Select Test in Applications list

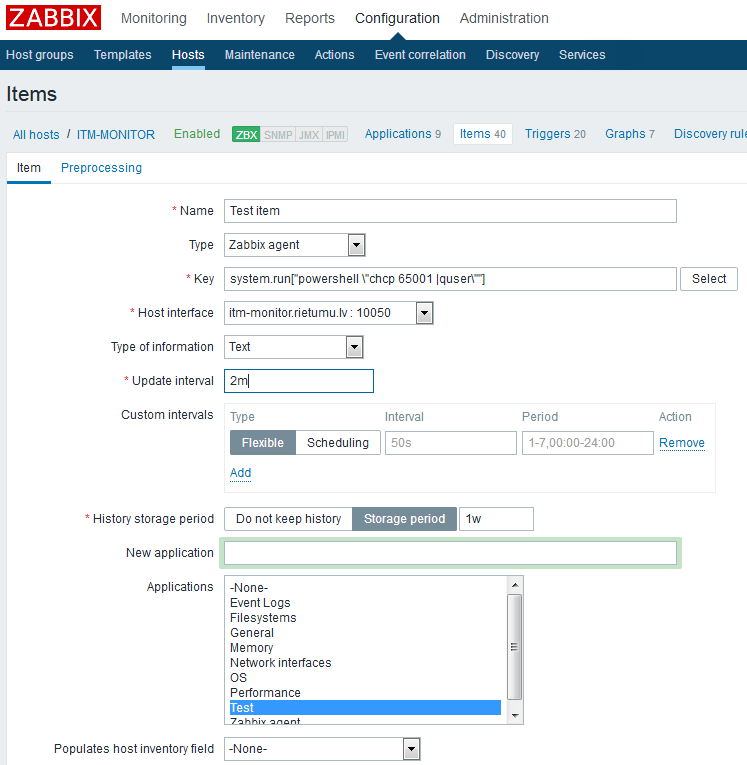[365, 708]
